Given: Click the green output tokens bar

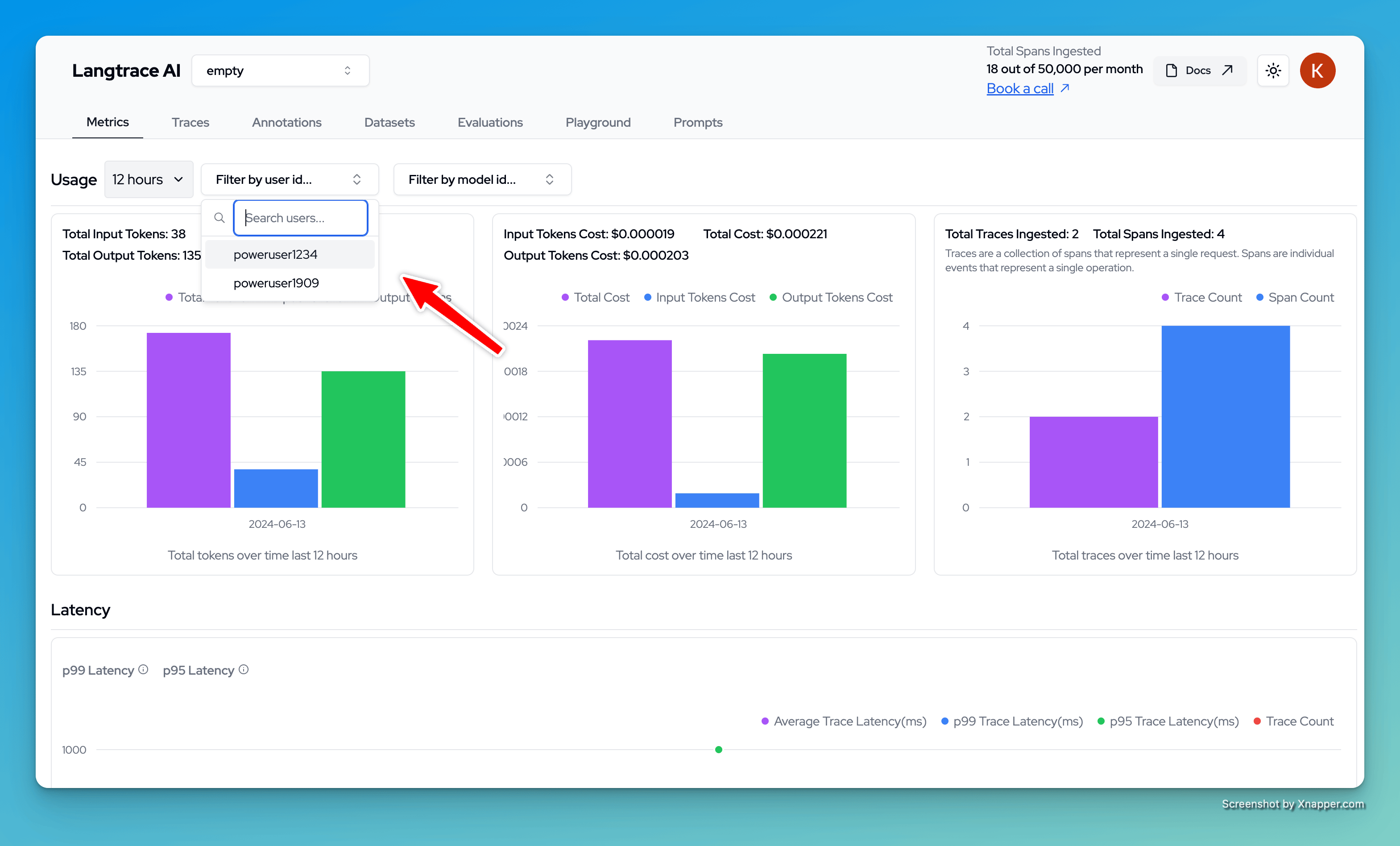Looking at the screenshot, I should coord(364,439).
